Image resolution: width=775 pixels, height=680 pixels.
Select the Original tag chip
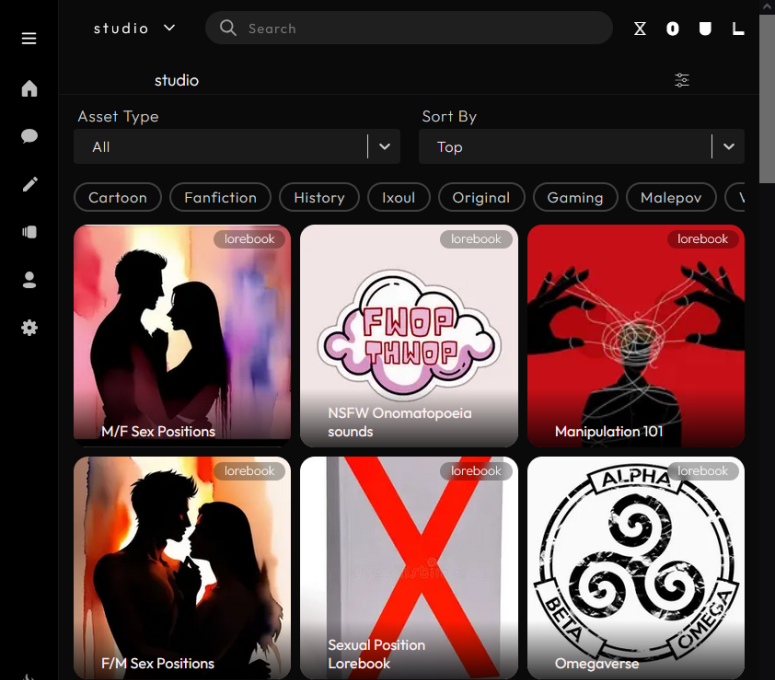point(481,198)
